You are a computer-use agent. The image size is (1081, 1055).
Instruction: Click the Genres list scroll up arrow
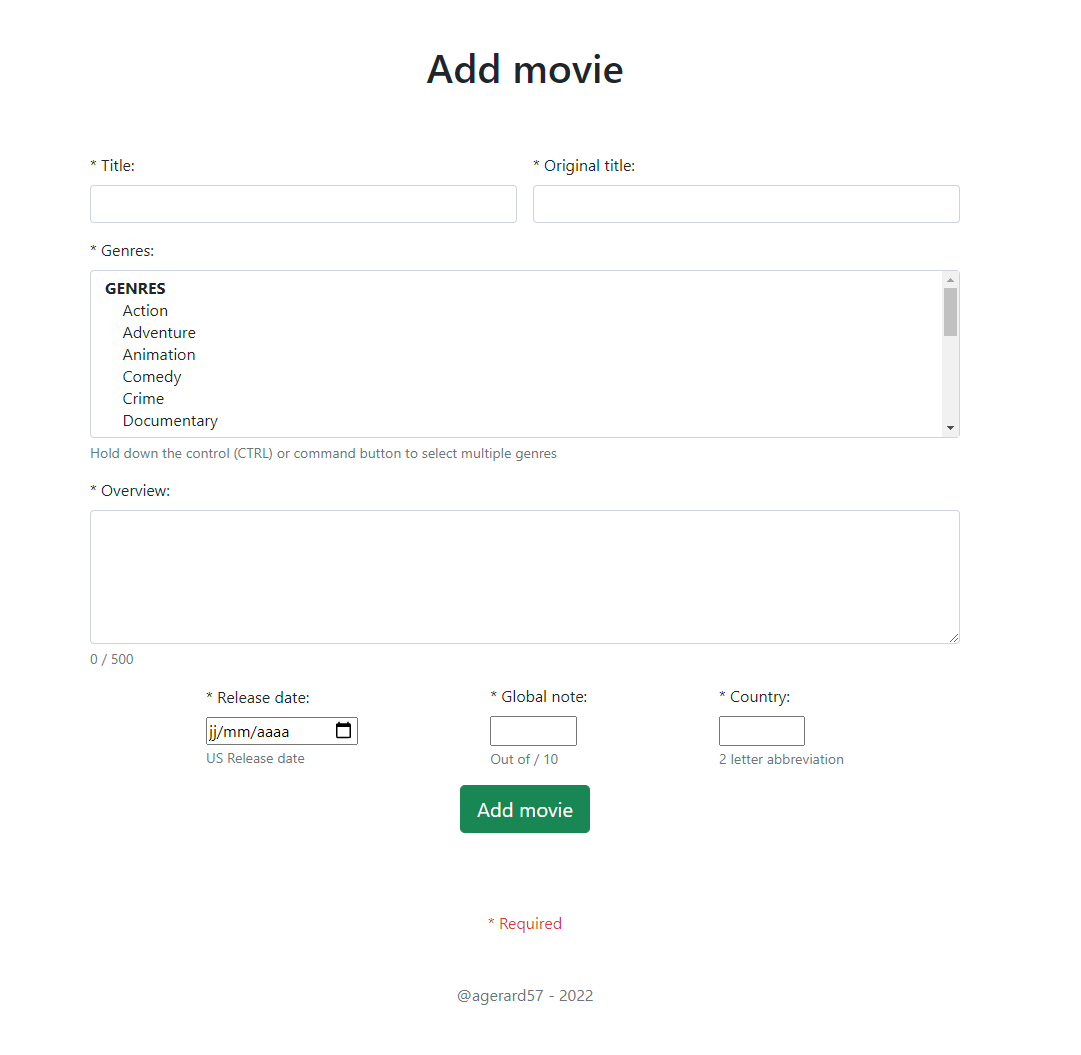pos(951,280)
